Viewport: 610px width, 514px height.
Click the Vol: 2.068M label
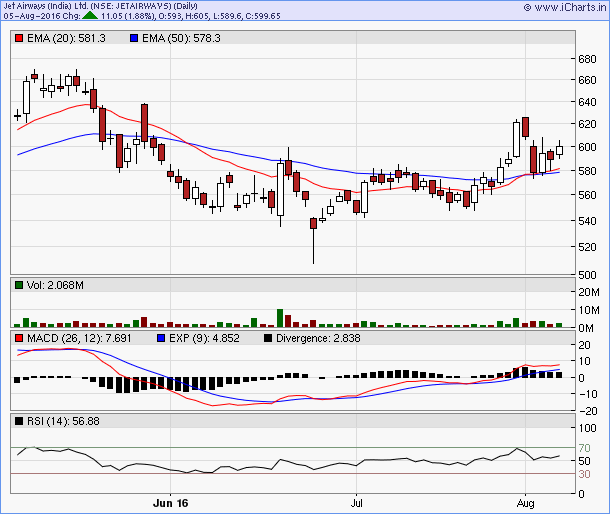coord(55,285)
